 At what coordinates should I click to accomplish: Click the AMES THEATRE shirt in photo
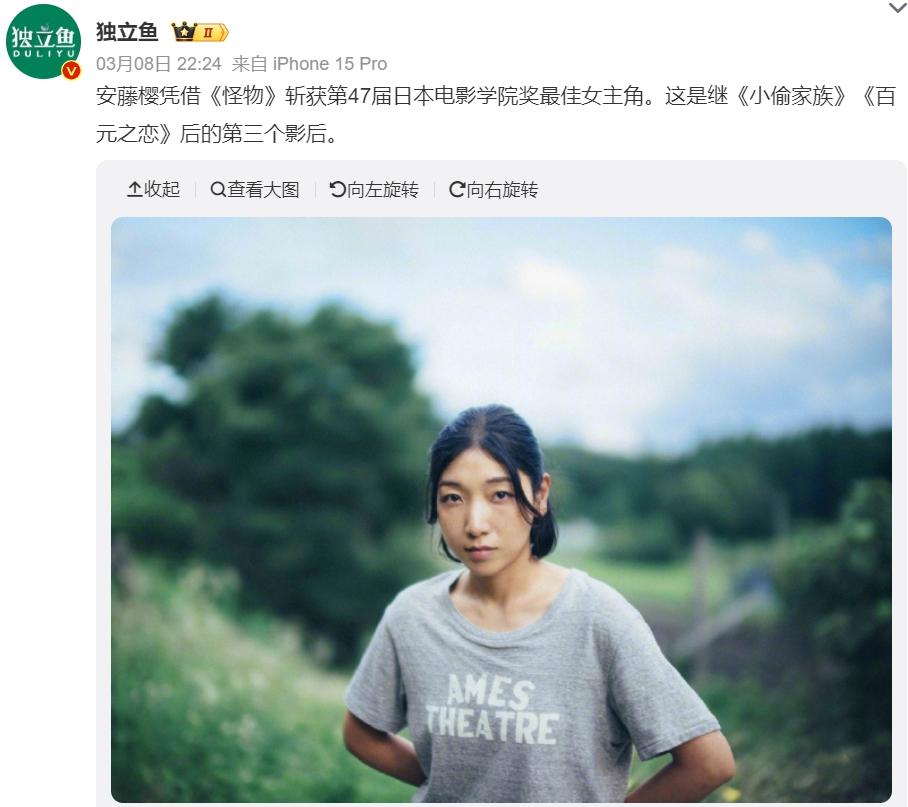[493, 709]
